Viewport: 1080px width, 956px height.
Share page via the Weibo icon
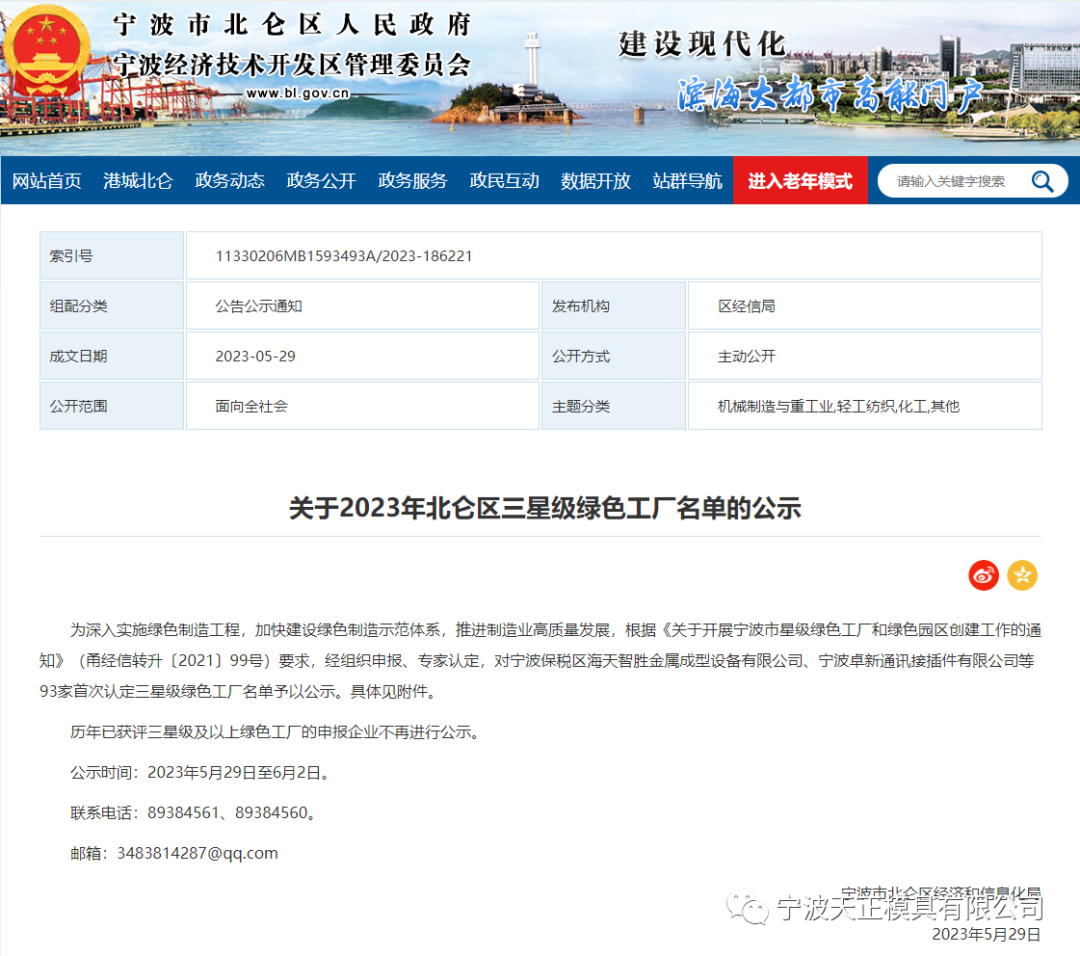[983, 575]
